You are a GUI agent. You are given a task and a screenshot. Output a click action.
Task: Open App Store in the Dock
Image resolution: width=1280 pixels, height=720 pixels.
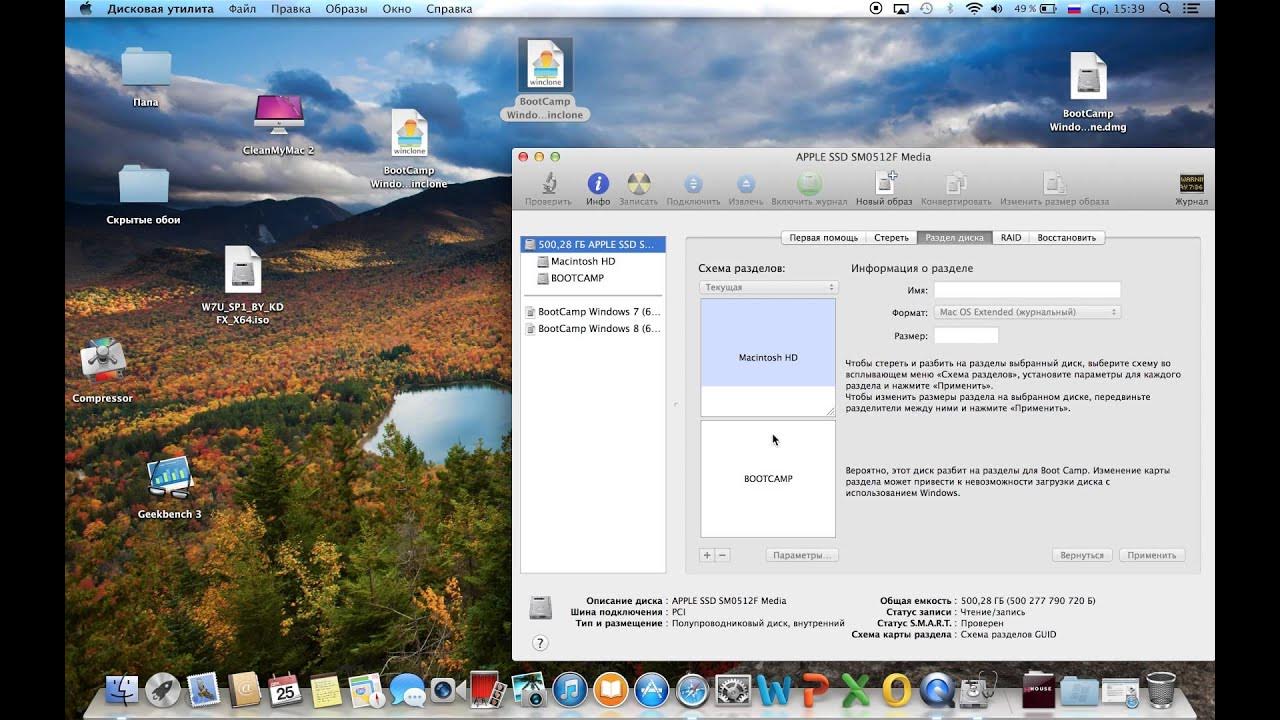(x=651, y=690)
